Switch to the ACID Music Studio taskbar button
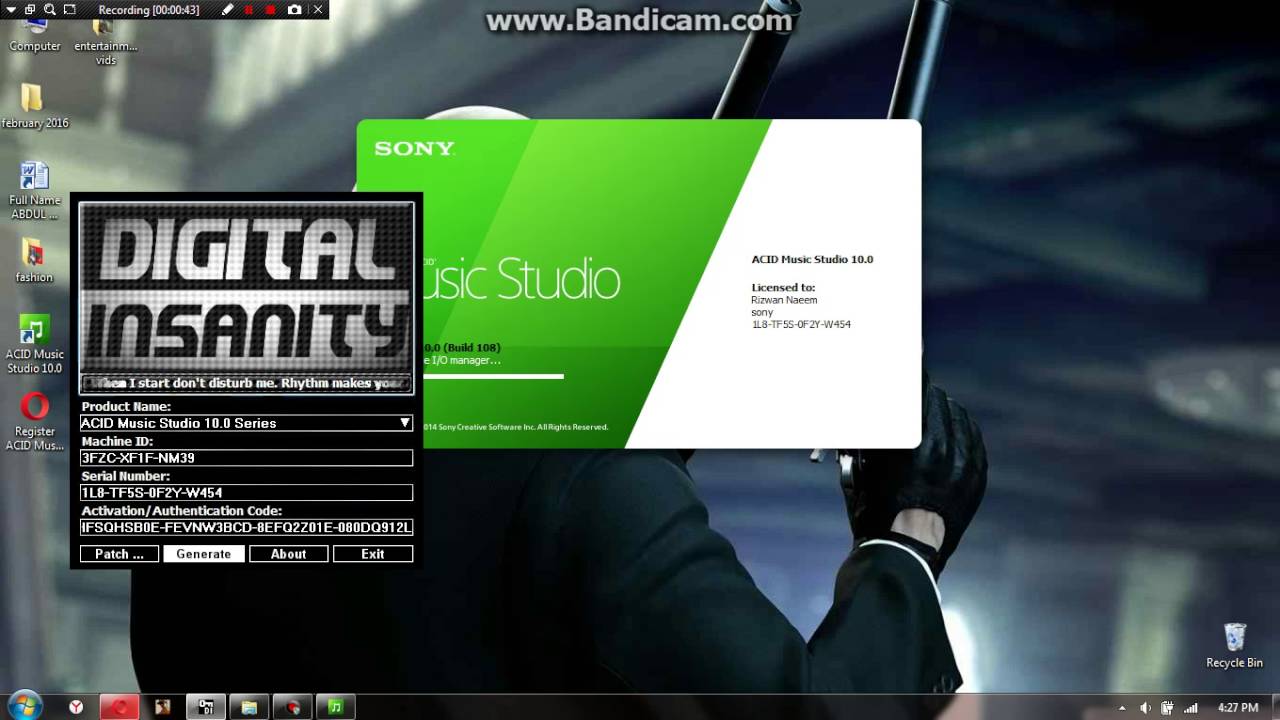The image size is (1280, 720). click(x=335, y=707)
